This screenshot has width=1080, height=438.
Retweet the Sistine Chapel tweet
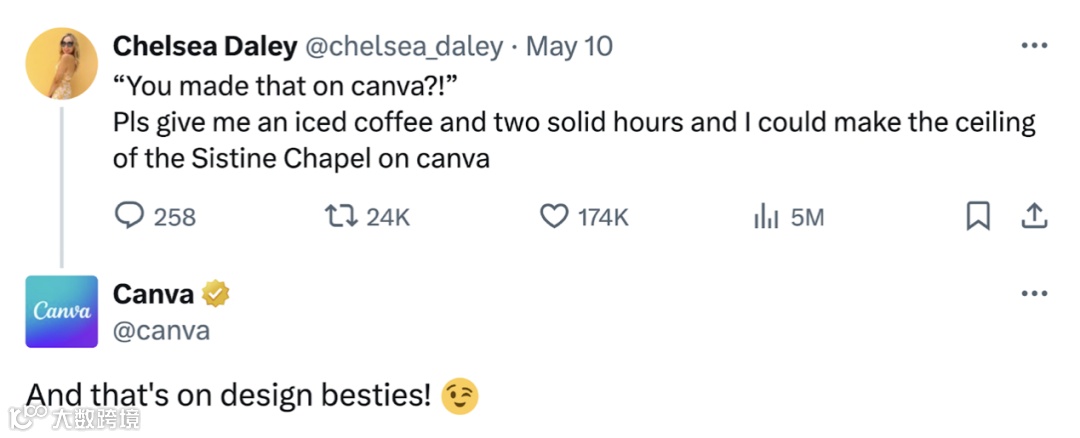click(346, 216)
